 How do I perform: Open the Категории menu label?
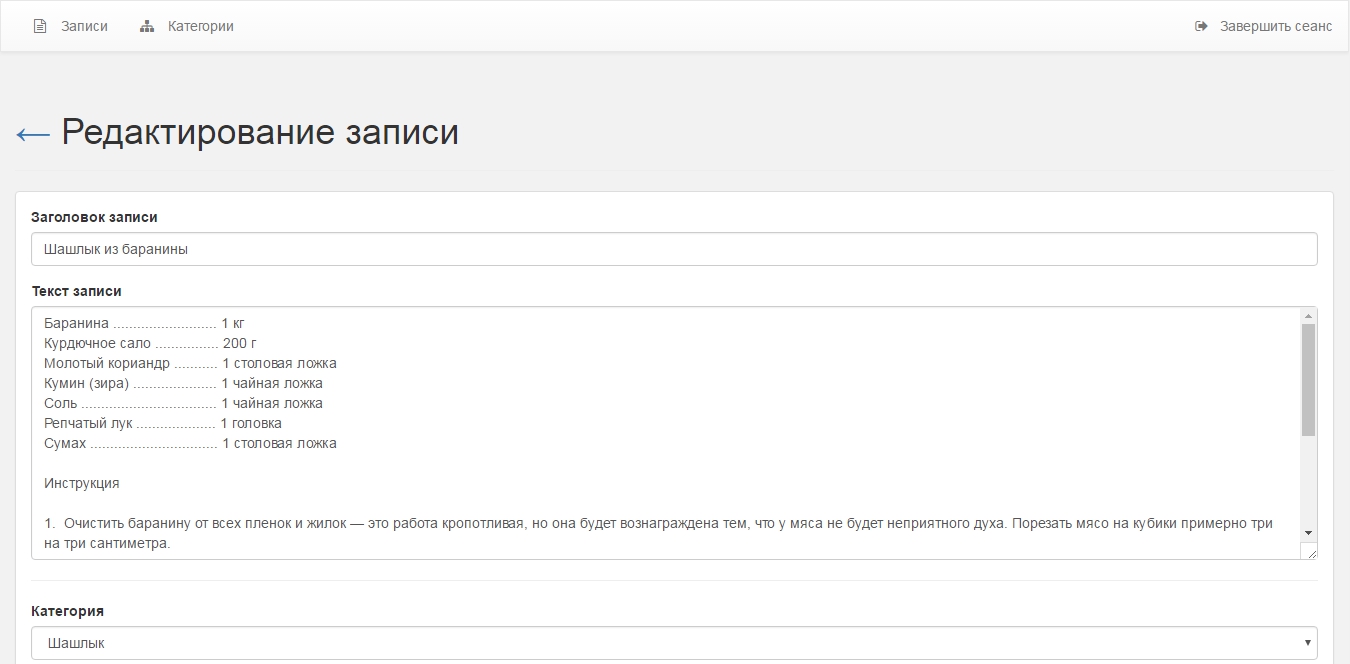click(200, 26)
